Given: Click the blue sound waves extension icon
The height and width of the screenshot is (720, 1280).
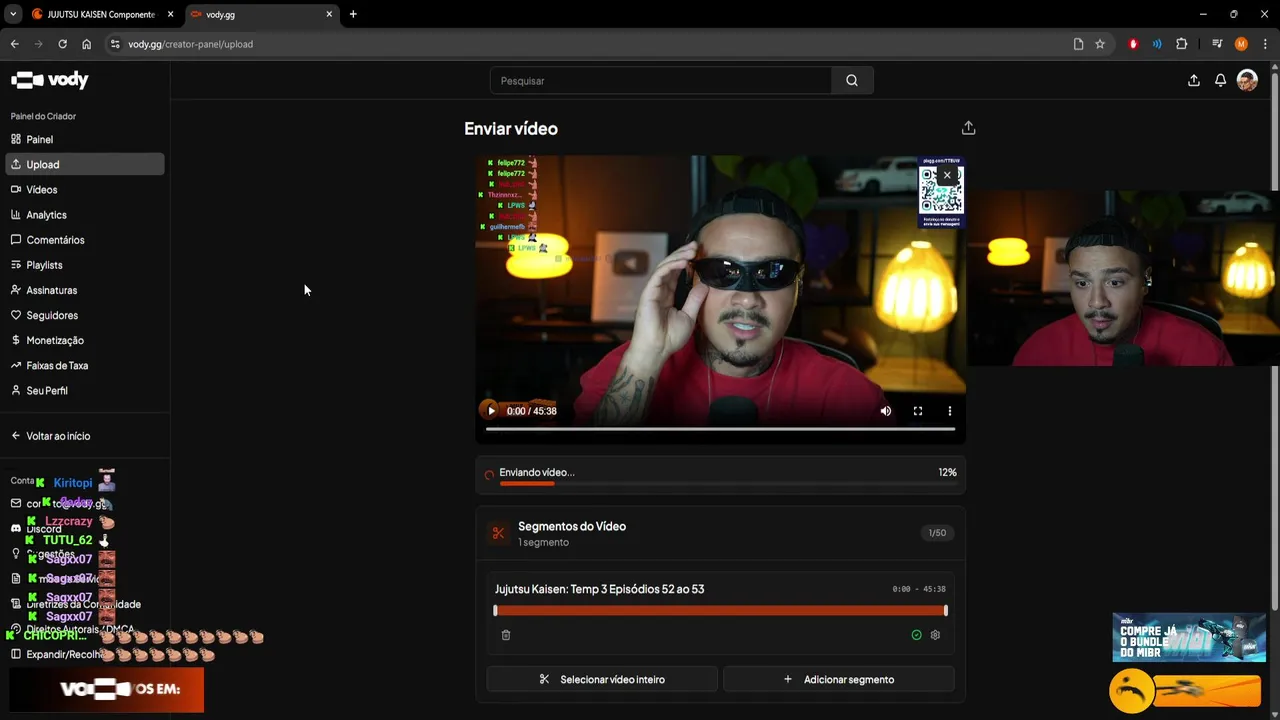Looking at the screenshot, I should click(1157, 44).
